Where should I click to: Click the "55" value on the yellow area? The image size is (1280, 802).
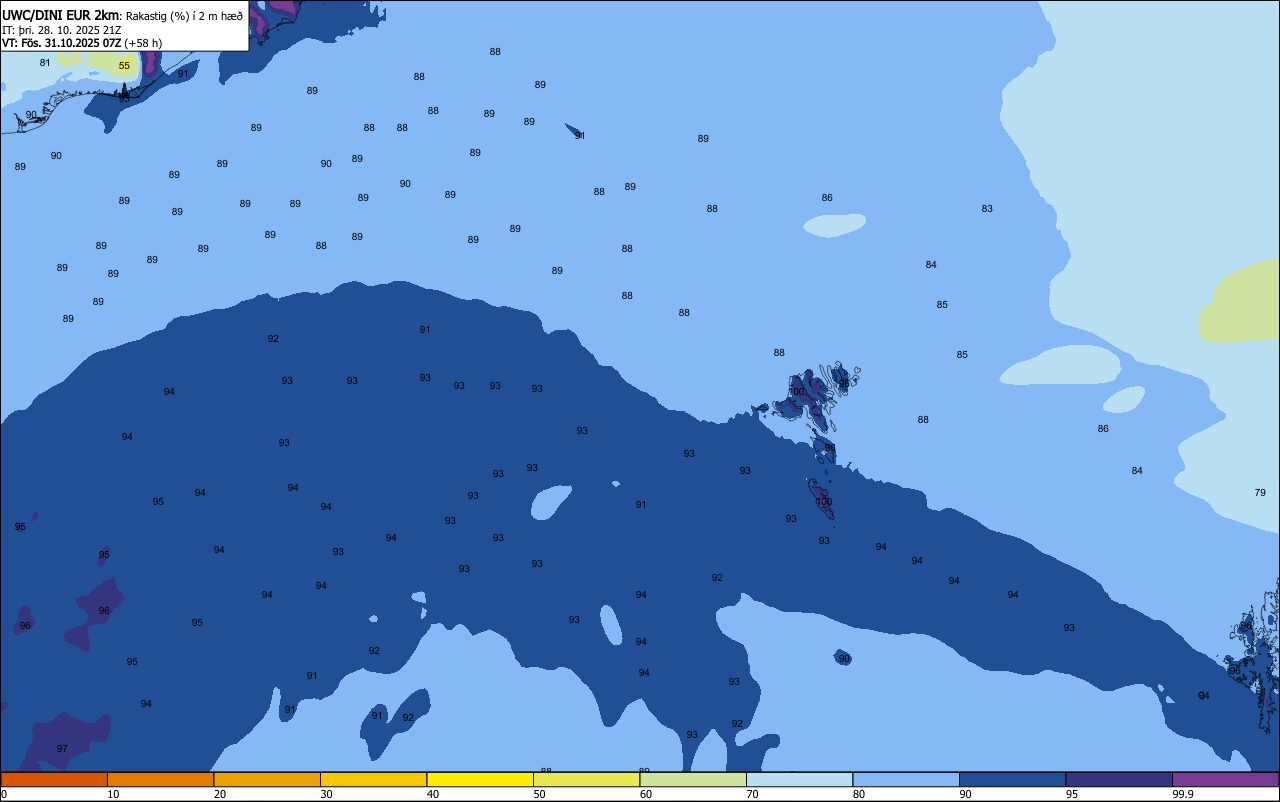pos(124,66)
